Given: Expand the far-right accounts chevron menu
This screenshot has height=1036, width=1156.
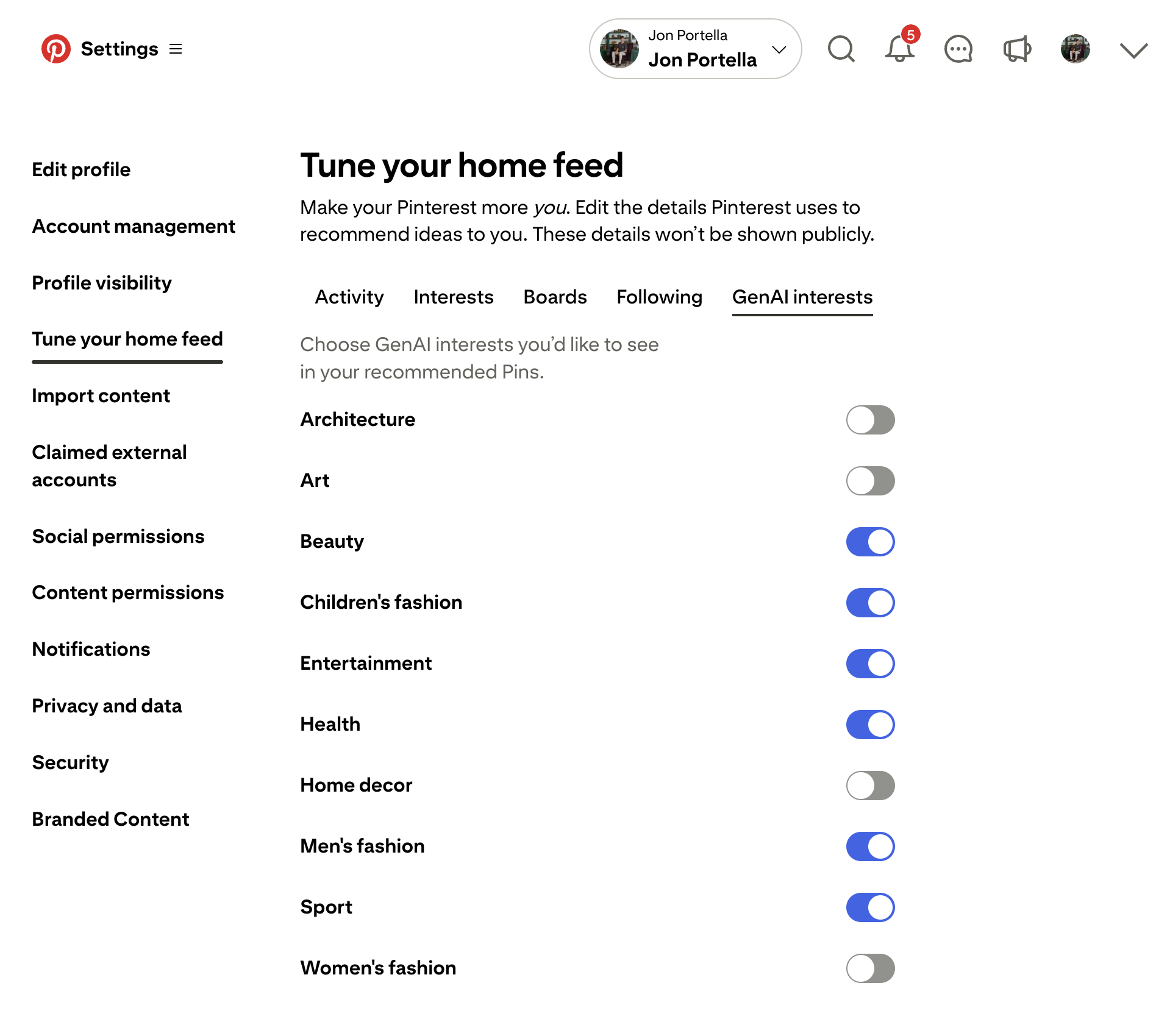Looking at the screenshot, I should 1133,50.
